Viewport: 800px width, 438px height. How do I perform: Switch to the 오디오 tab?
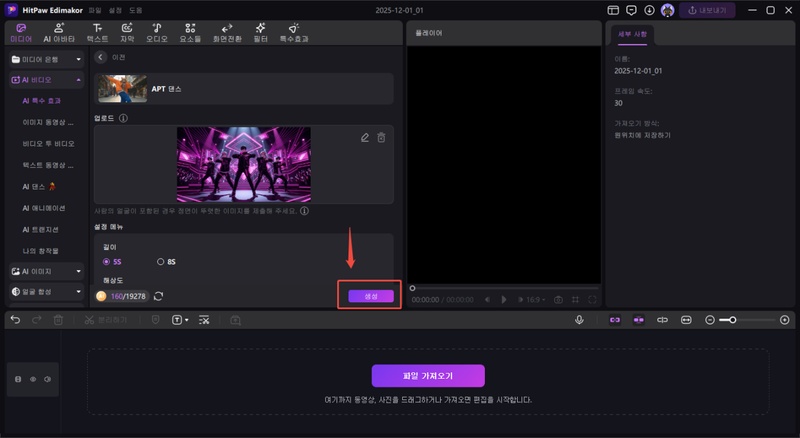157,33
